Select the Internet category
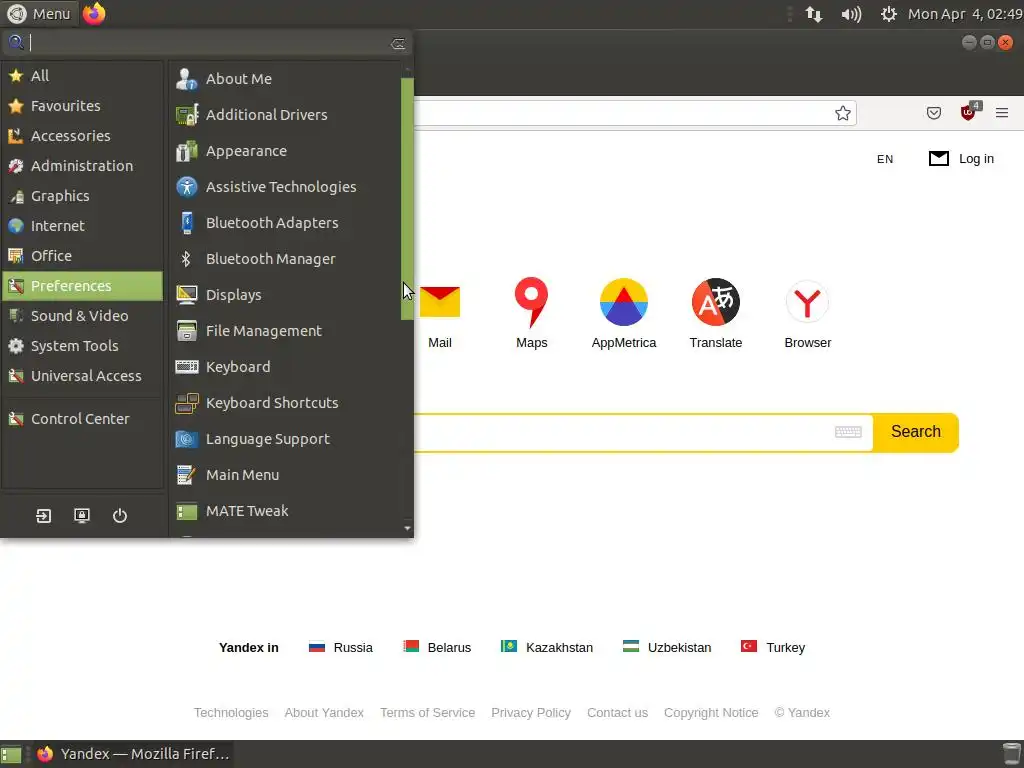1024x768 pixels. [82, 226]
